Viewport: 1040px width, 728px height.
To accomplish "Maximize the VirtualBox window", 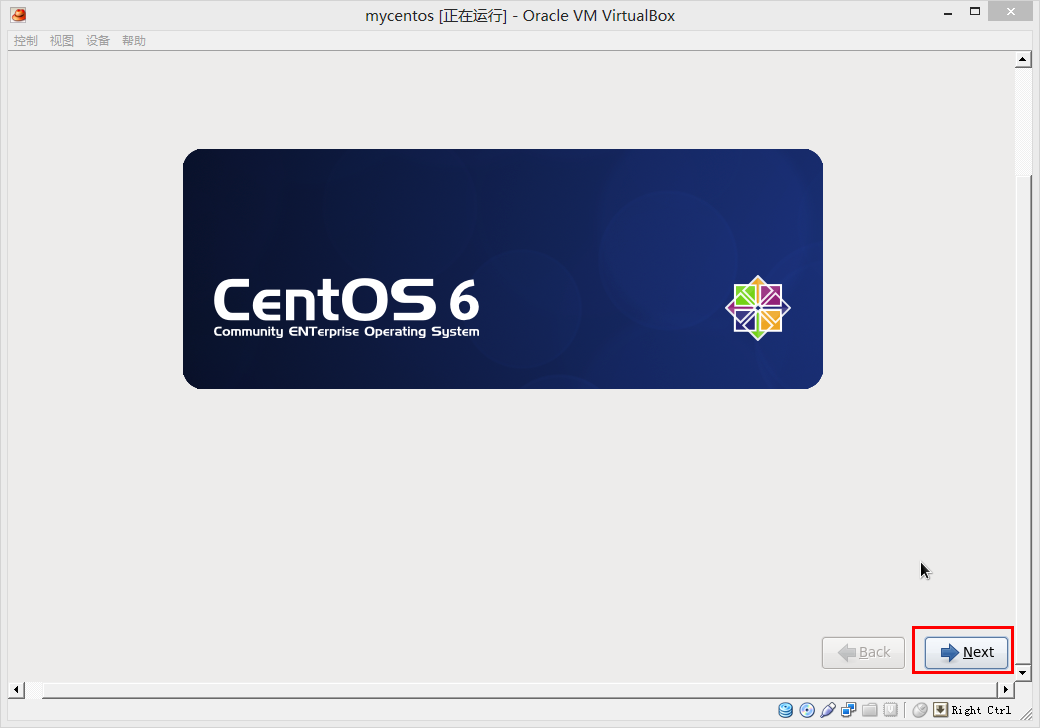I will 974,11.
